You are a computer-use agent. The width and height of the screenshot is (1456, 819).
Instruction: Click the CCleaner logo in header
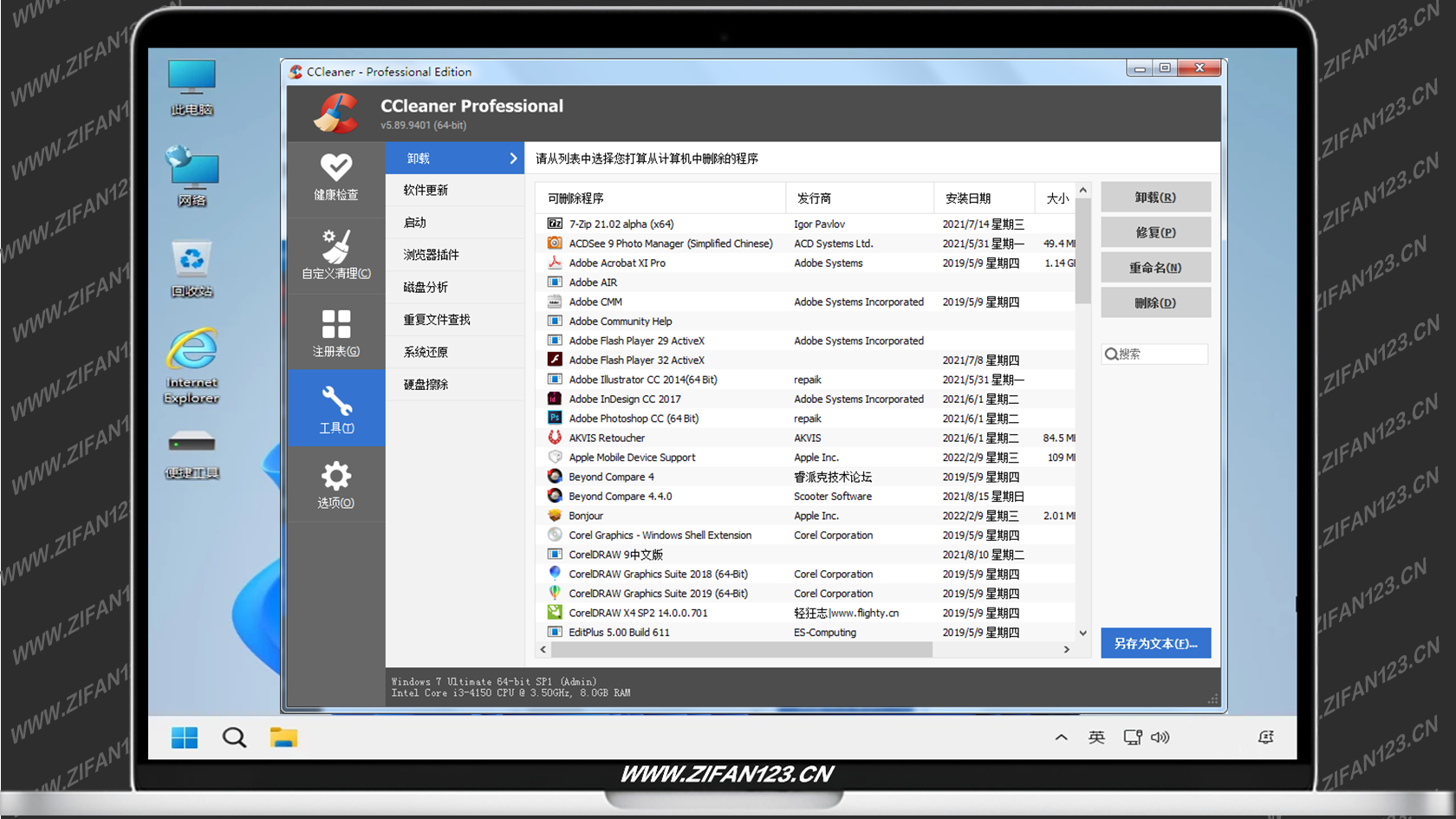click(335, 114)
